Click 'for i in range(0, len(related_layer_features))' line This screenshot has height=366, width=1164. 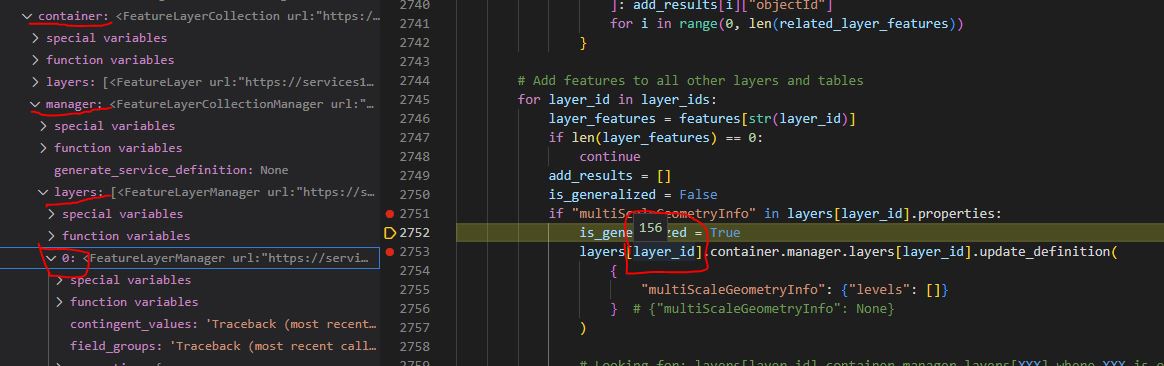(x=787, y=24)
